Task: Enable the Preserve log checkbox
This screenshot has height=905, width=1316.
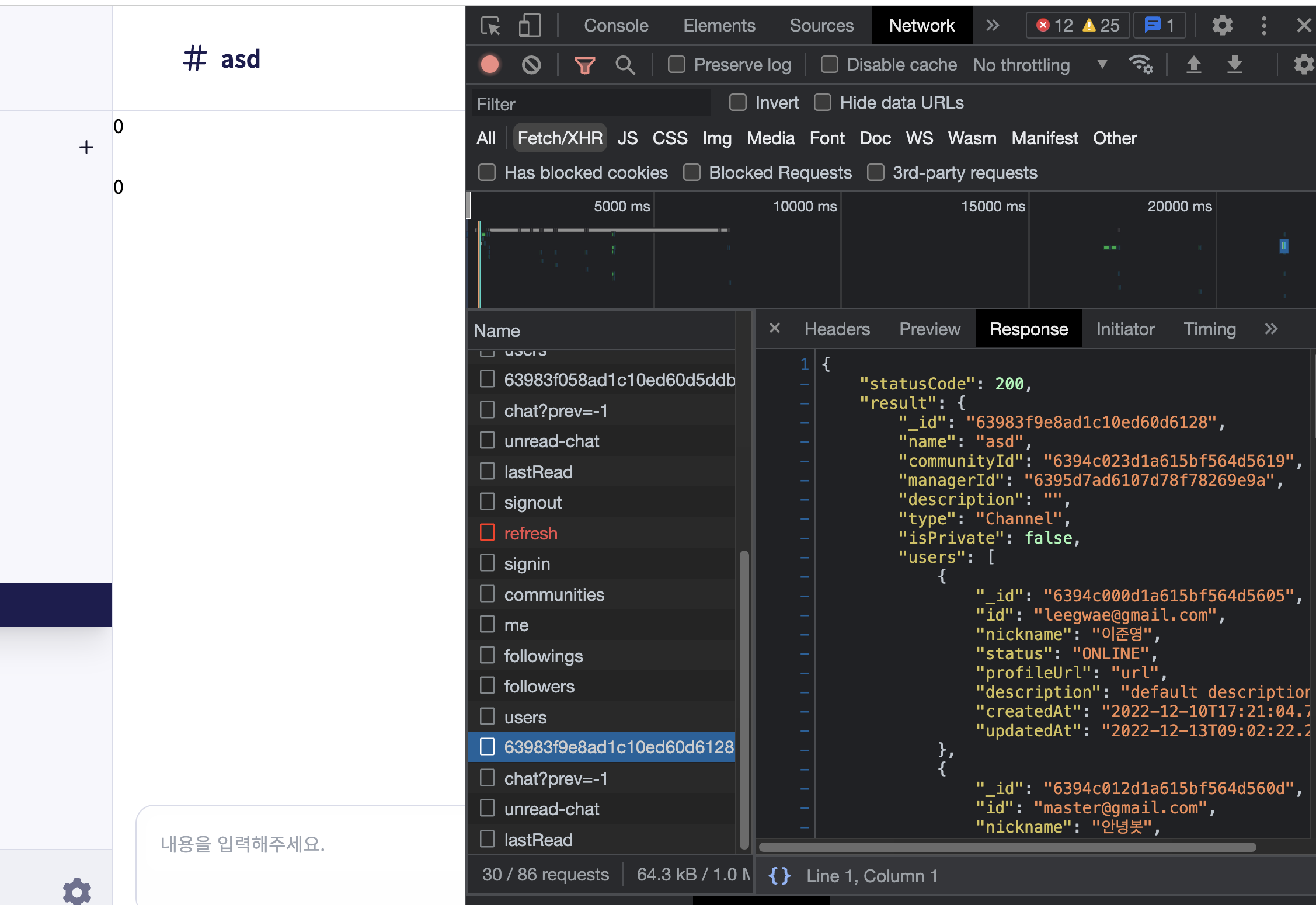Action: (x=677, y=65)
